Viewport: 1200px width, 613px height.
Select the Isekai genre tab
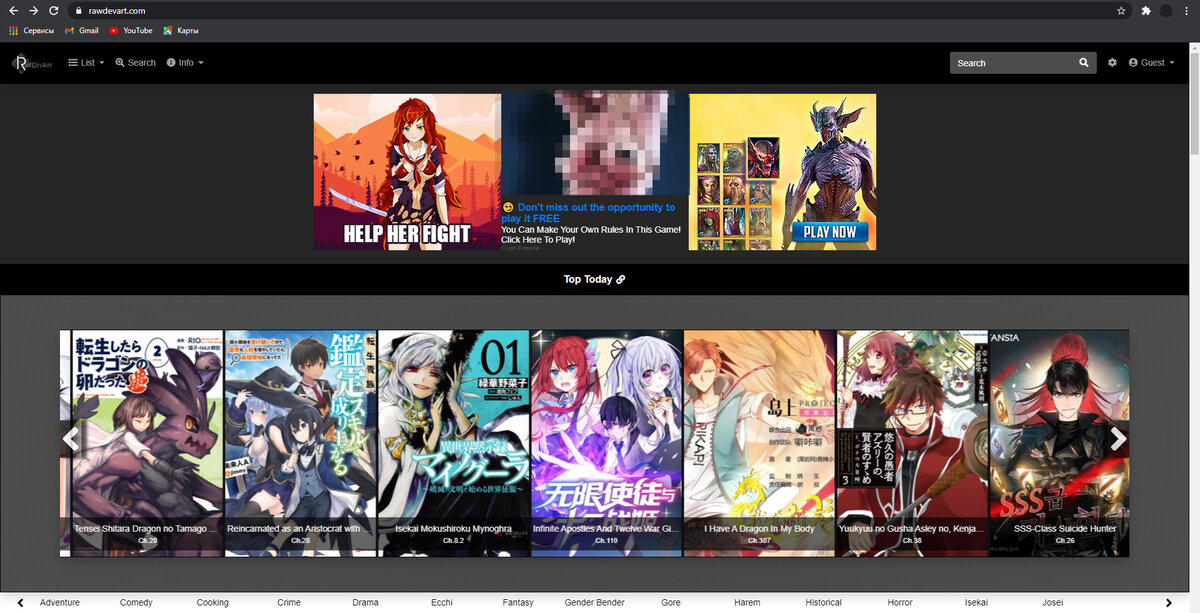976,603
